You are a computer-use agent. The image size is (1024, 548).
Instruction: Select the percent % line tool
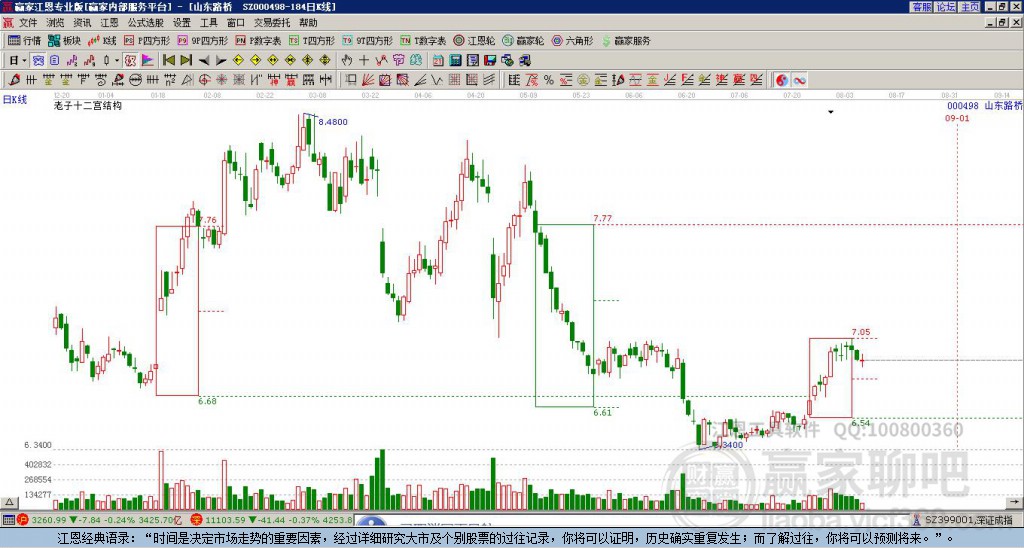click(549, 80)
